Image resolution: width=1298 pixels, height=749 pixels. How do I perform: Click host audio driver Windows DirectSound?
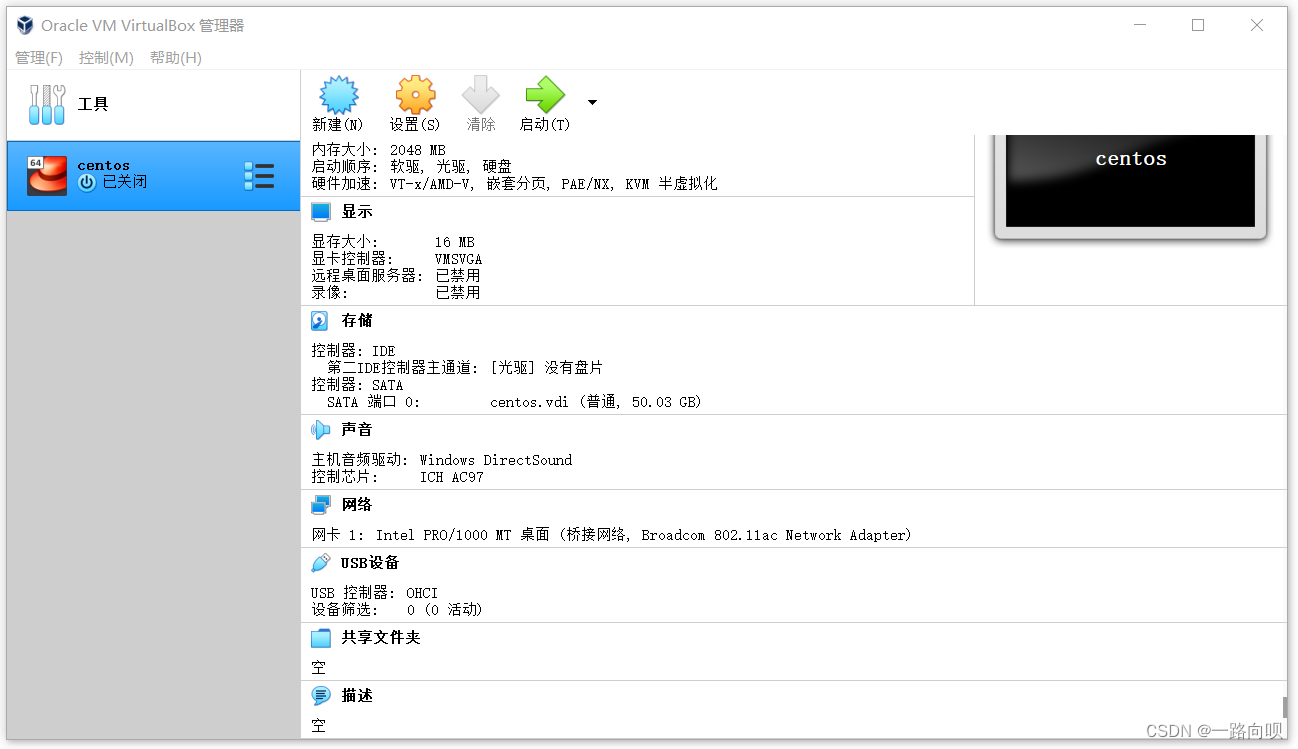[x=496, y=460]
